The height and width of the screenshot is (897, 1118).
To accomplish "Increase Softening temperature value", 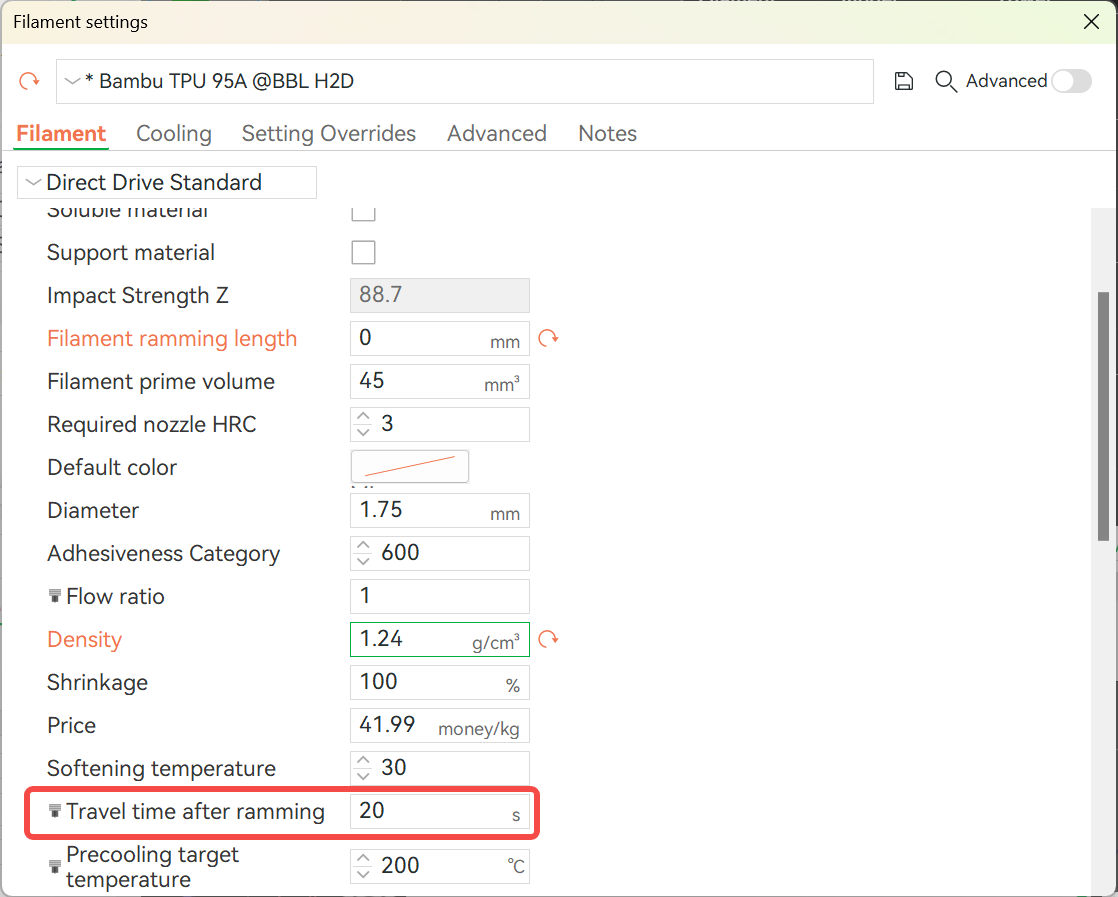I will pyautogui.click(x=363, y=760).
